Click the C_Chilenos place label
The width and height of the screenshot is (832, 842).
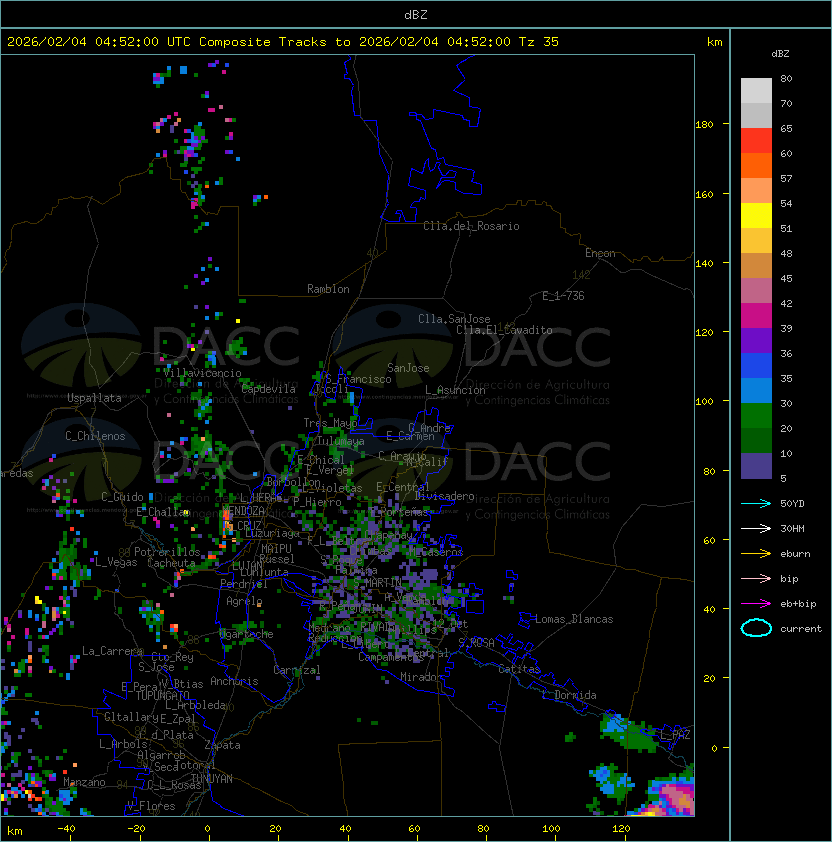95,436
